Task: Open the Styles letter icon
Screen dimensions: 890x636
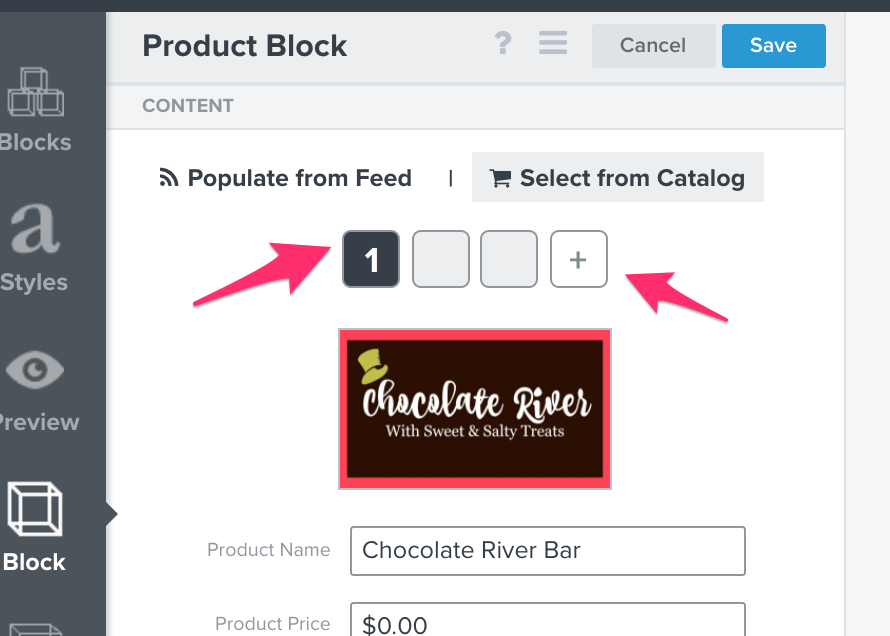Action: 35,228
